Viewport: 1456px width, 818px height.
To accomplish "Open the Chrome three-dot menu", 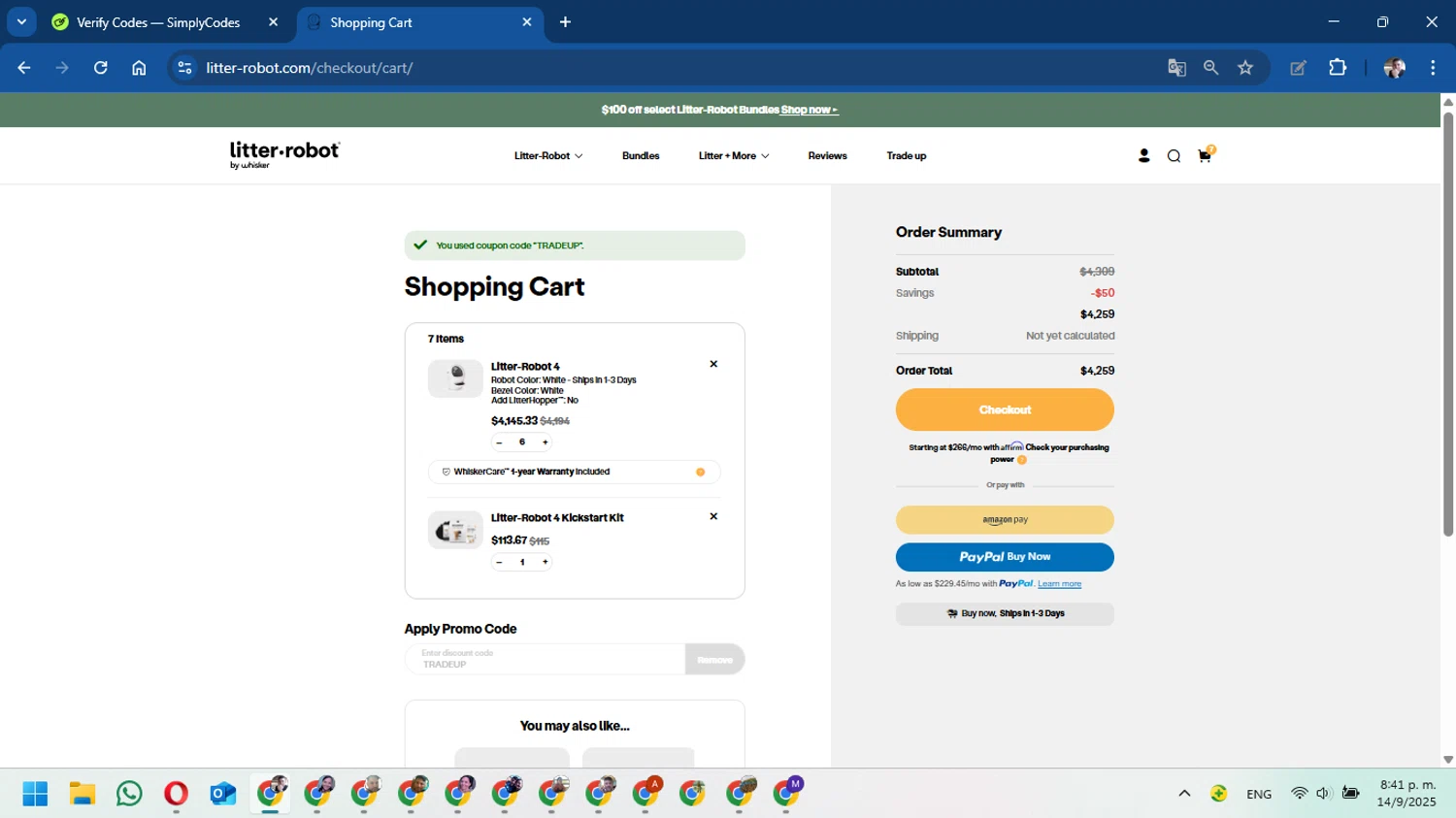I will [x=1433, y=68].
